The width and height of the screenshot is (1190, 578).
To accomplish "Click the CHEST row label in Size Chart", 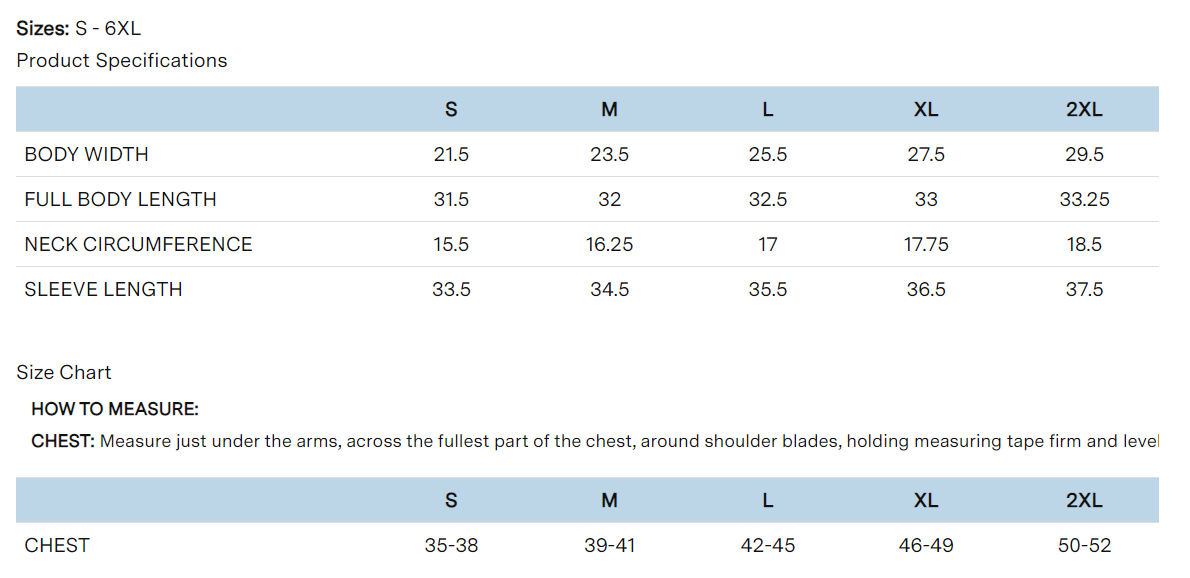I will tap(57, 545).
